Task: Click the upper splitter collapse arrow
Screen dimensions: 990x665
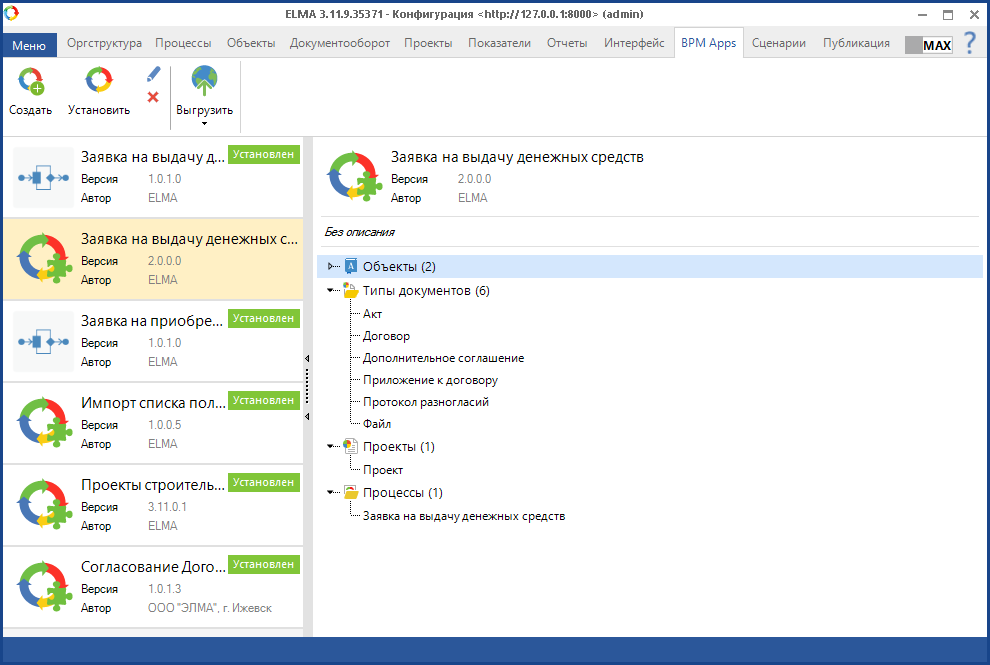Action: [x=307, y=359]
